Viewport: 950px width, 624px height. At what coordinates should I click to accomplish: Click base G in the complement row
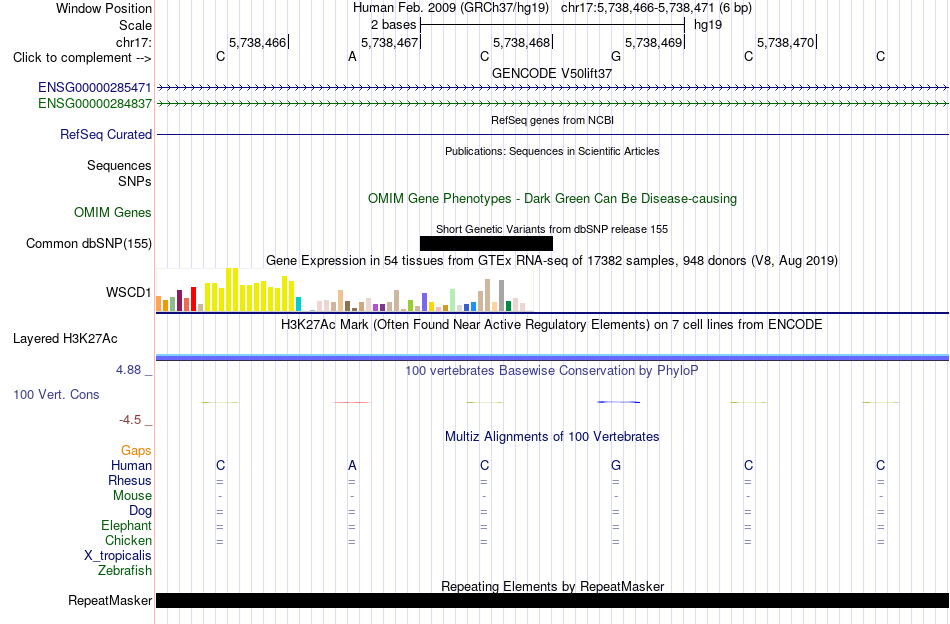pyautogui.click(x=616, y=57)
